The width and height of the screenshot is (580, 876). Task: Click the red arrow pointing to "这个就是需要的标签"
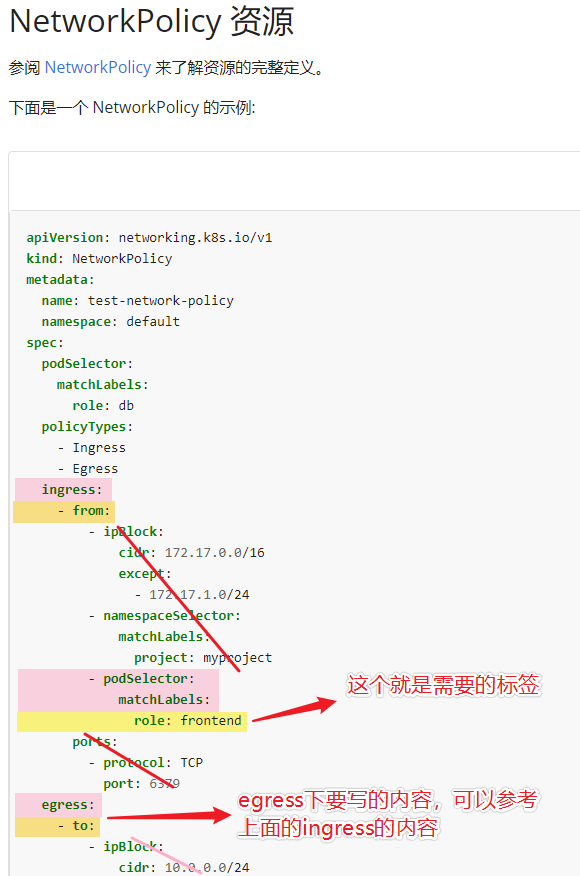(x=294, y=708)
